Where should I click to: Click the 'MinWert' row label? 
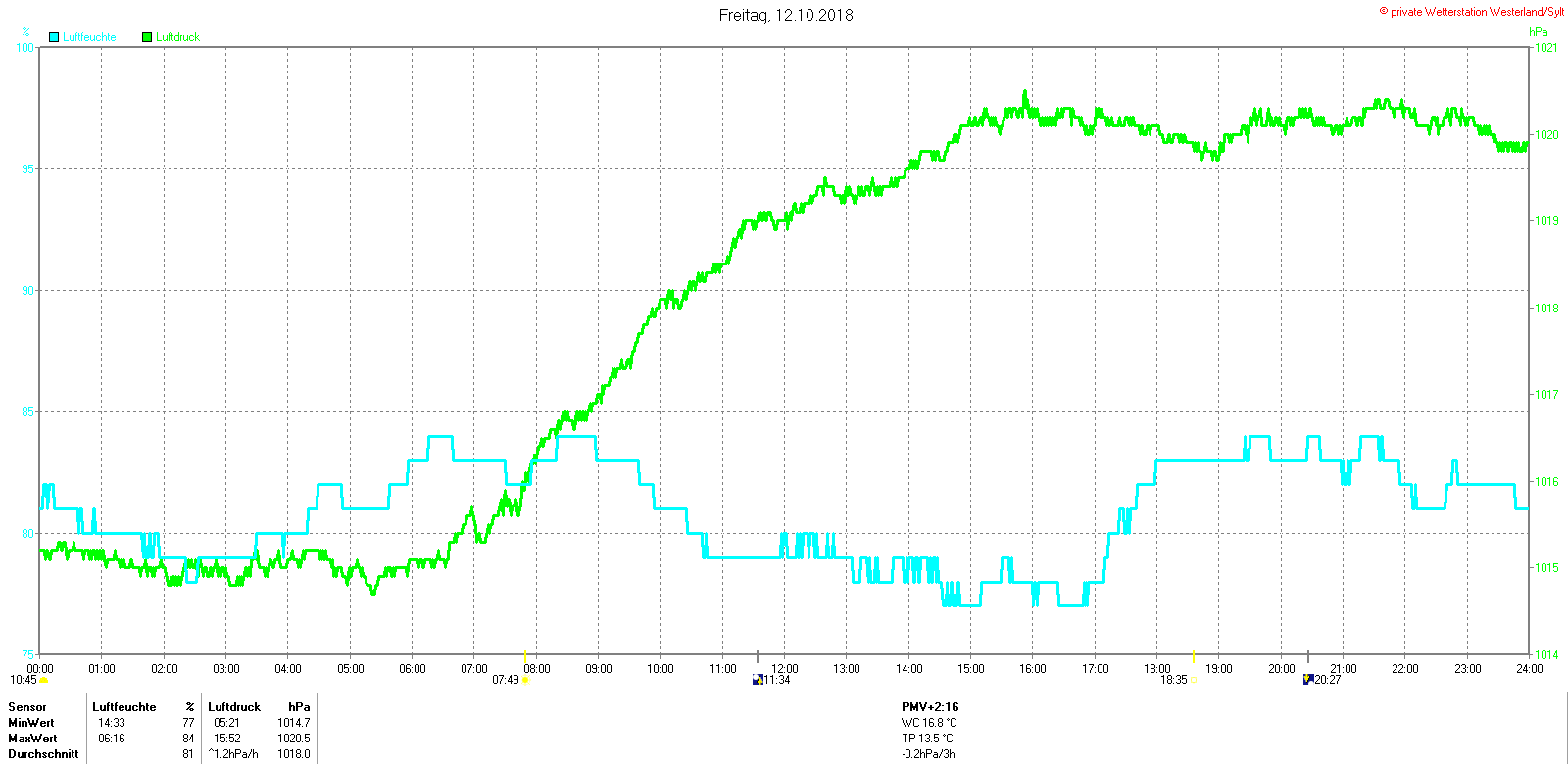(x=31, y=723)
